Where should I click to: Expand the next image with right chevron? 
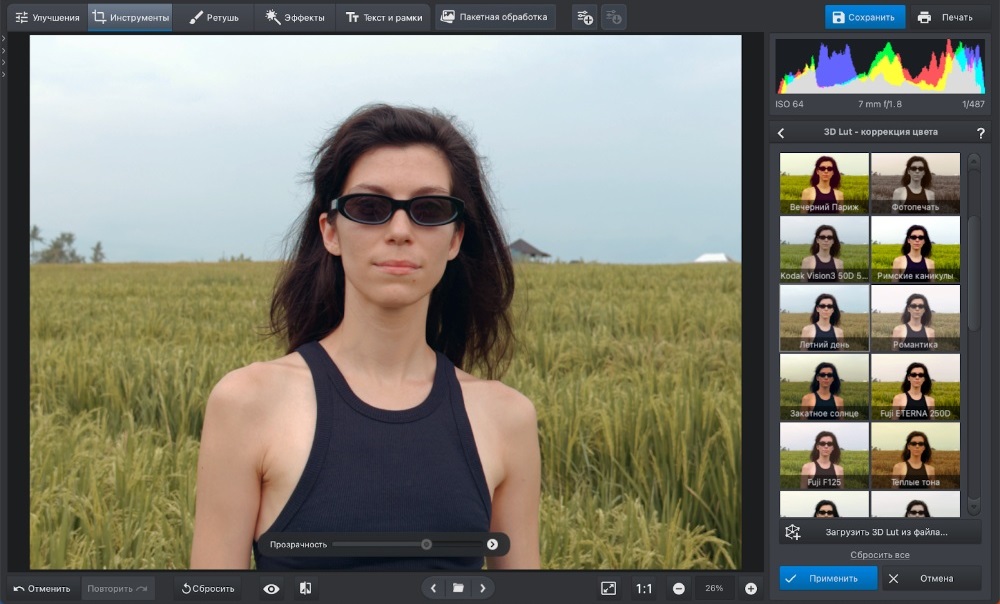coord(482,588)
